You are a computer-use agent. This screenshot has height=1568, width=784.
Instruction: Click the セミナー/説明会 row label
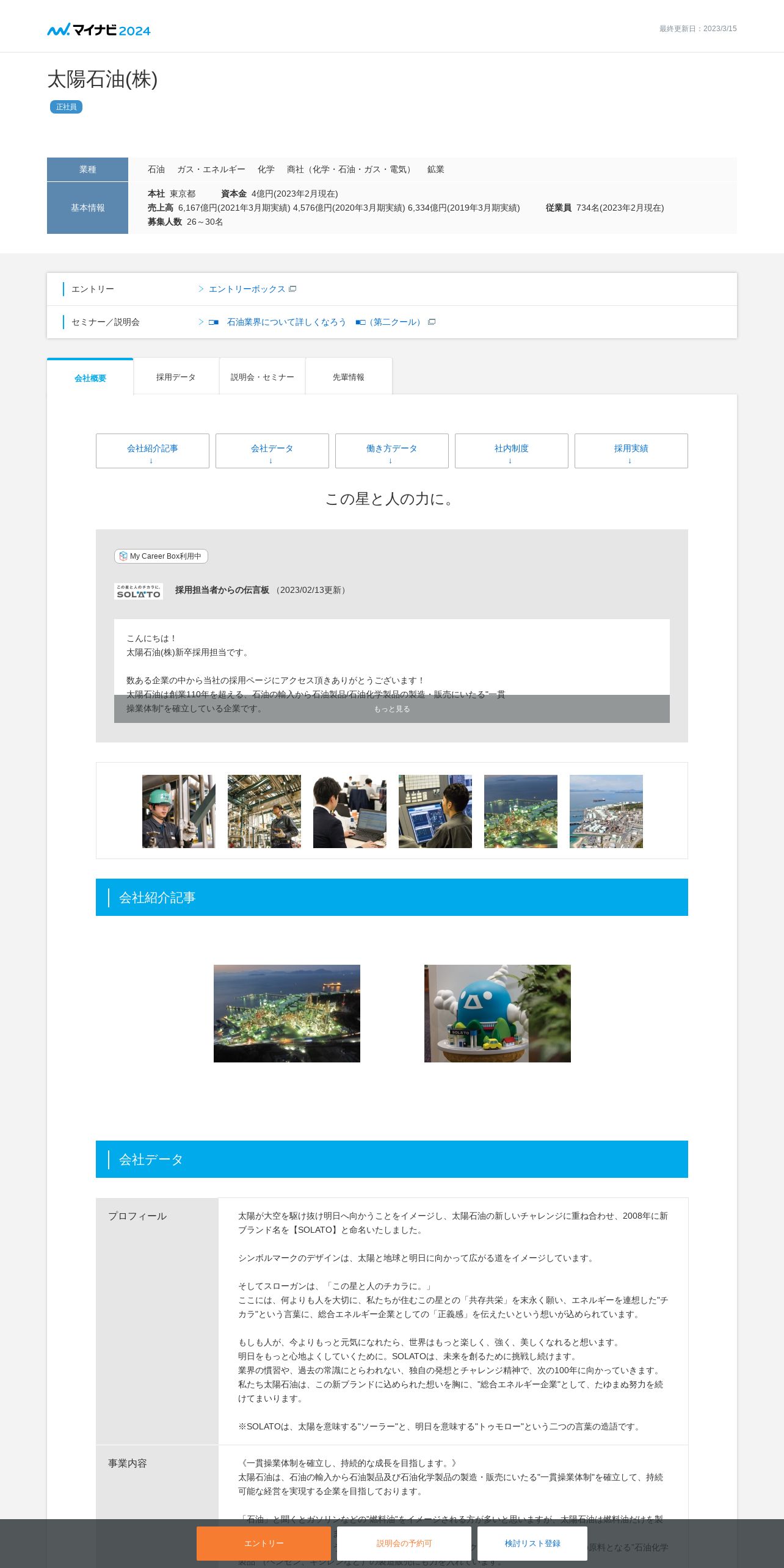point(106,322)
